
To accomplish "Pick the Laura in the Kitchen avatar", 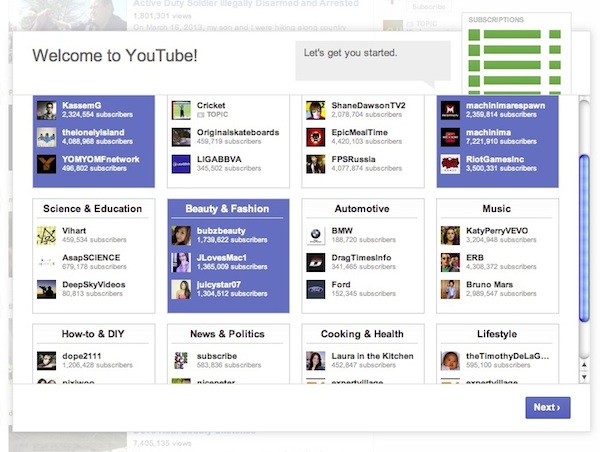I will tap(315, 361).
